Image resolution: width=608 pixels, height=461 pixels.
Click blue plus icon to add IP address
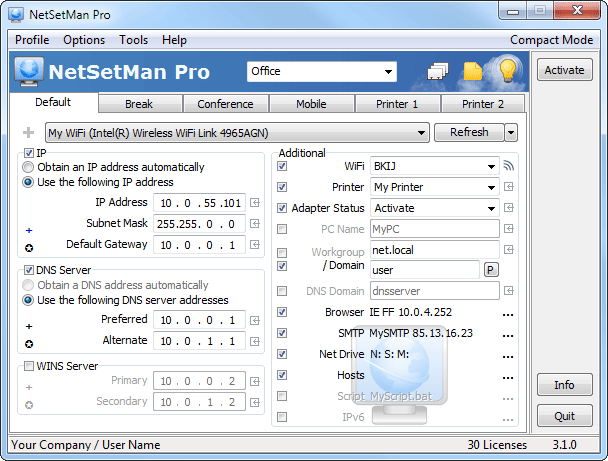click(x=29, y=230)
